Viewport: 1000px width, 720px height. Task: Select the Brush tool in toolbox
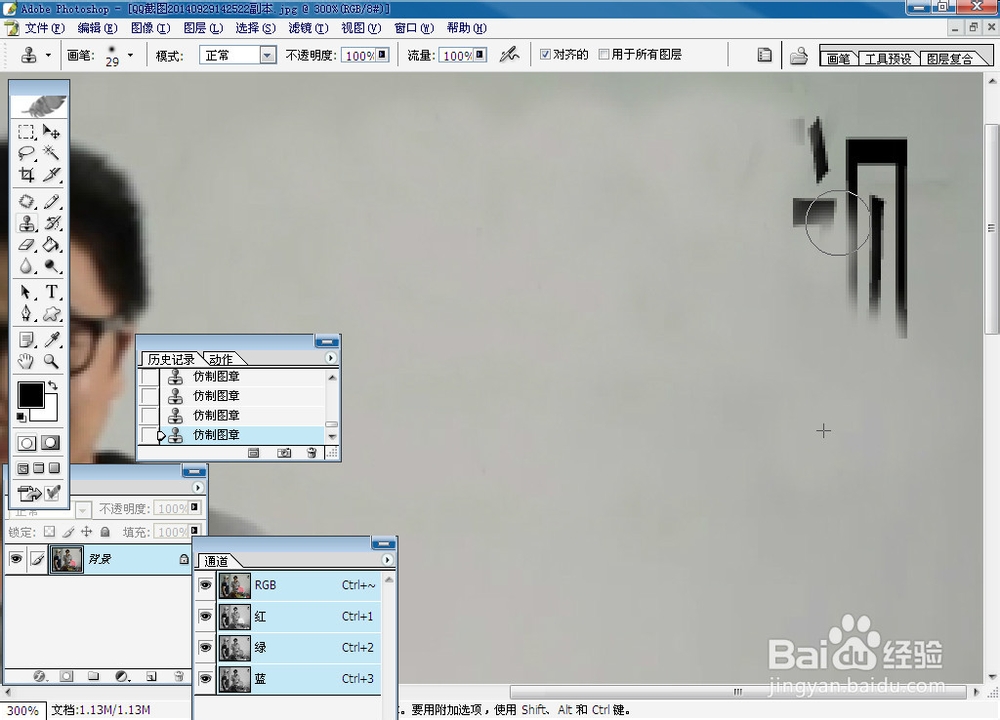[51, 202]
